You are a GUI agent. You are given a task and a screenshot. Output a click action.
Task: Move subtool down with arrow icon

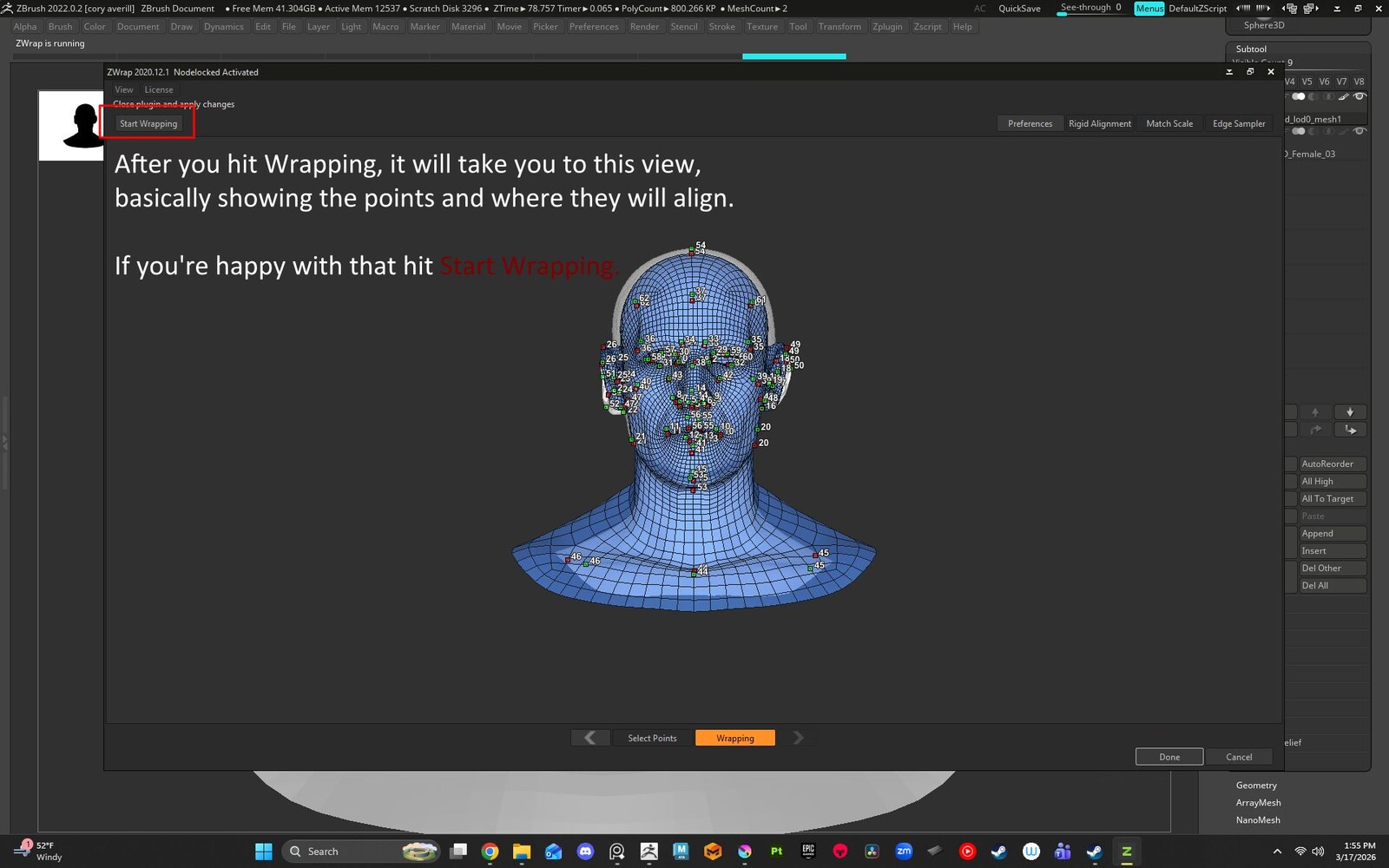coord(1350,412)
